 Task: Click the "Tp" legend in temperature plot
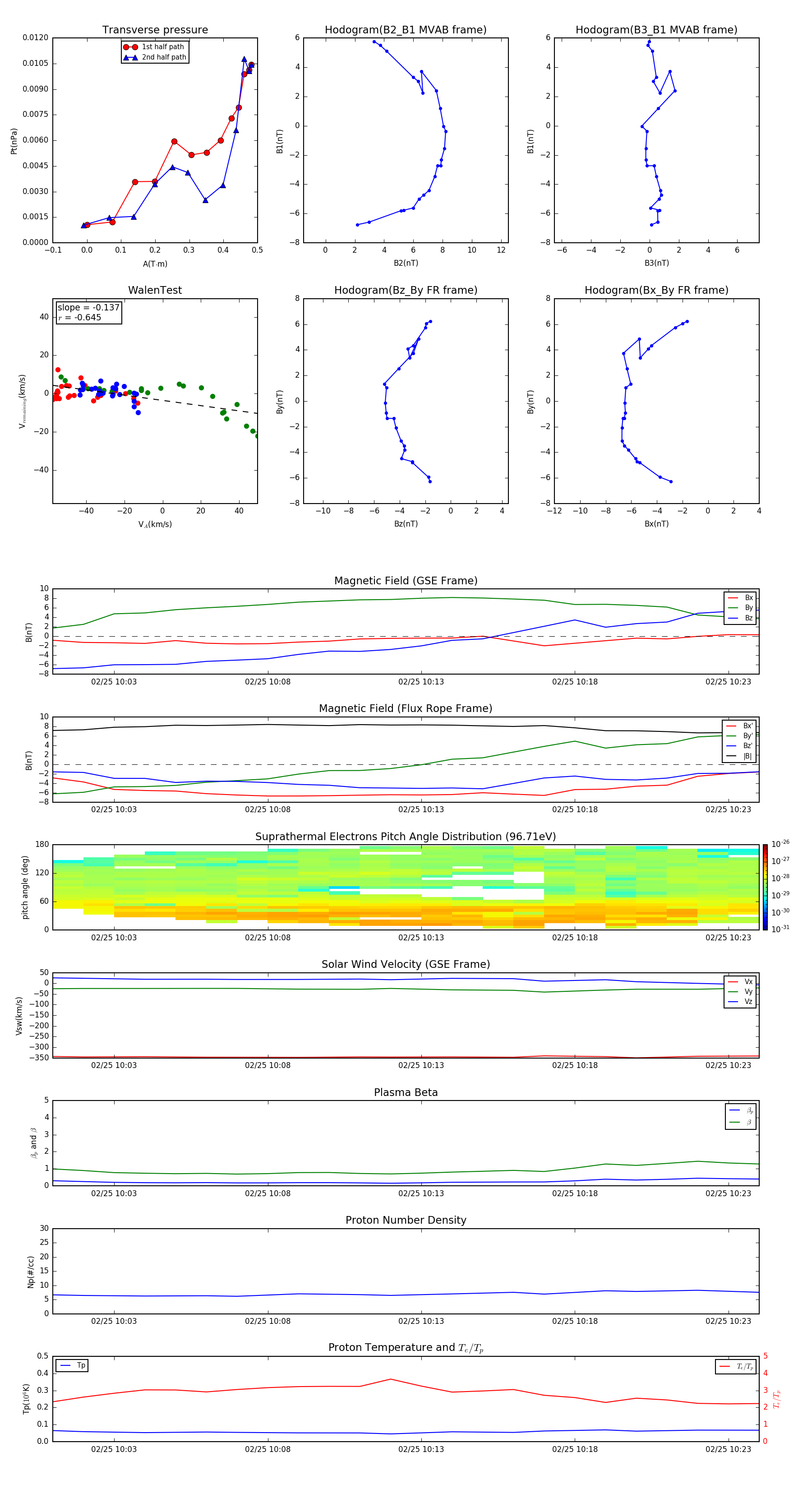tap(72, 1365)
